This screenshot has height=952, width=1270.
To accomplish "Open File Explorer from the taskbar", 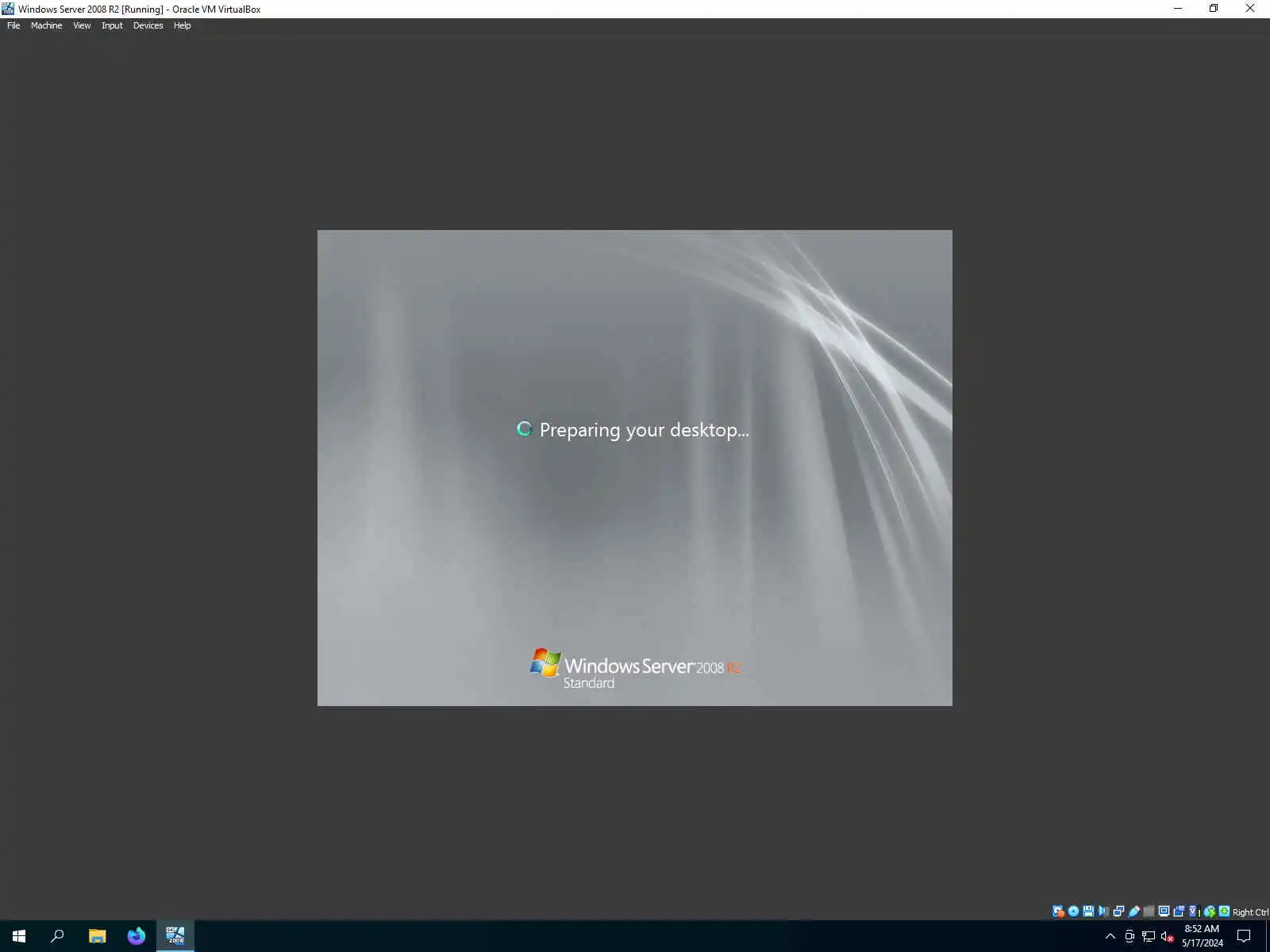I will (x=97, y=936).
